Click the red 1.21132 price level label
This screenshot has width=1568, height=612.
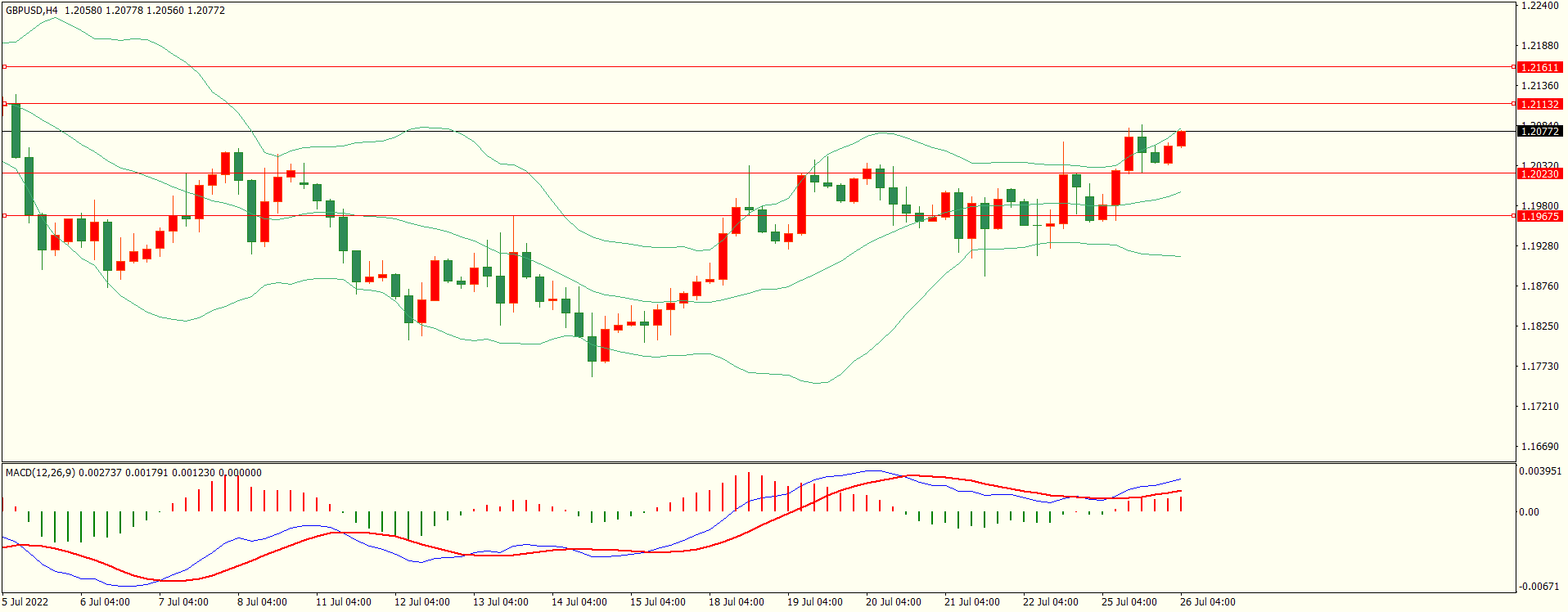point(1539,104)
